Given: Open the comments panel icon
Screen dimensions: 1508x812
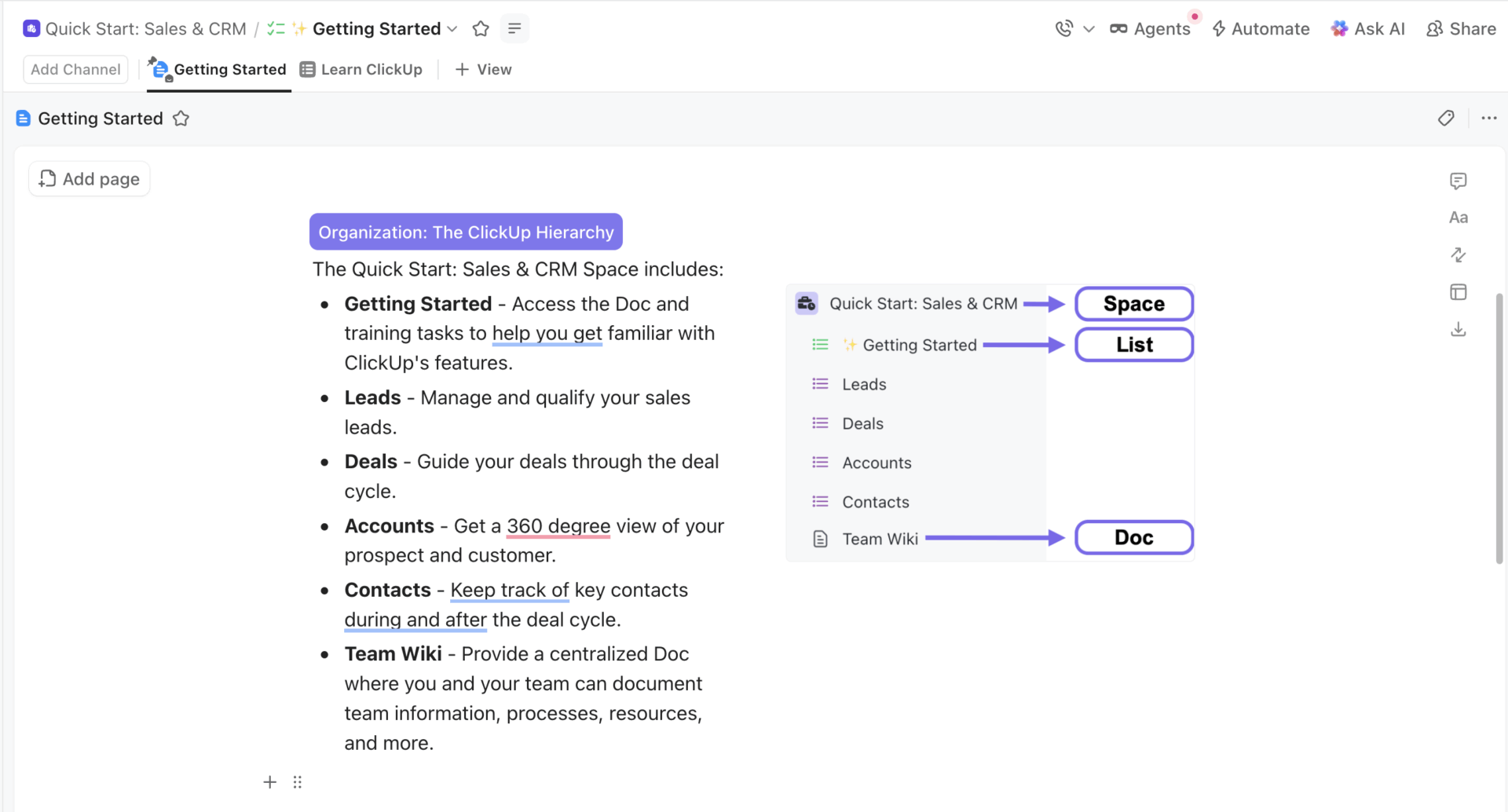Looking at the screenshot, I should coord(1459,180).
